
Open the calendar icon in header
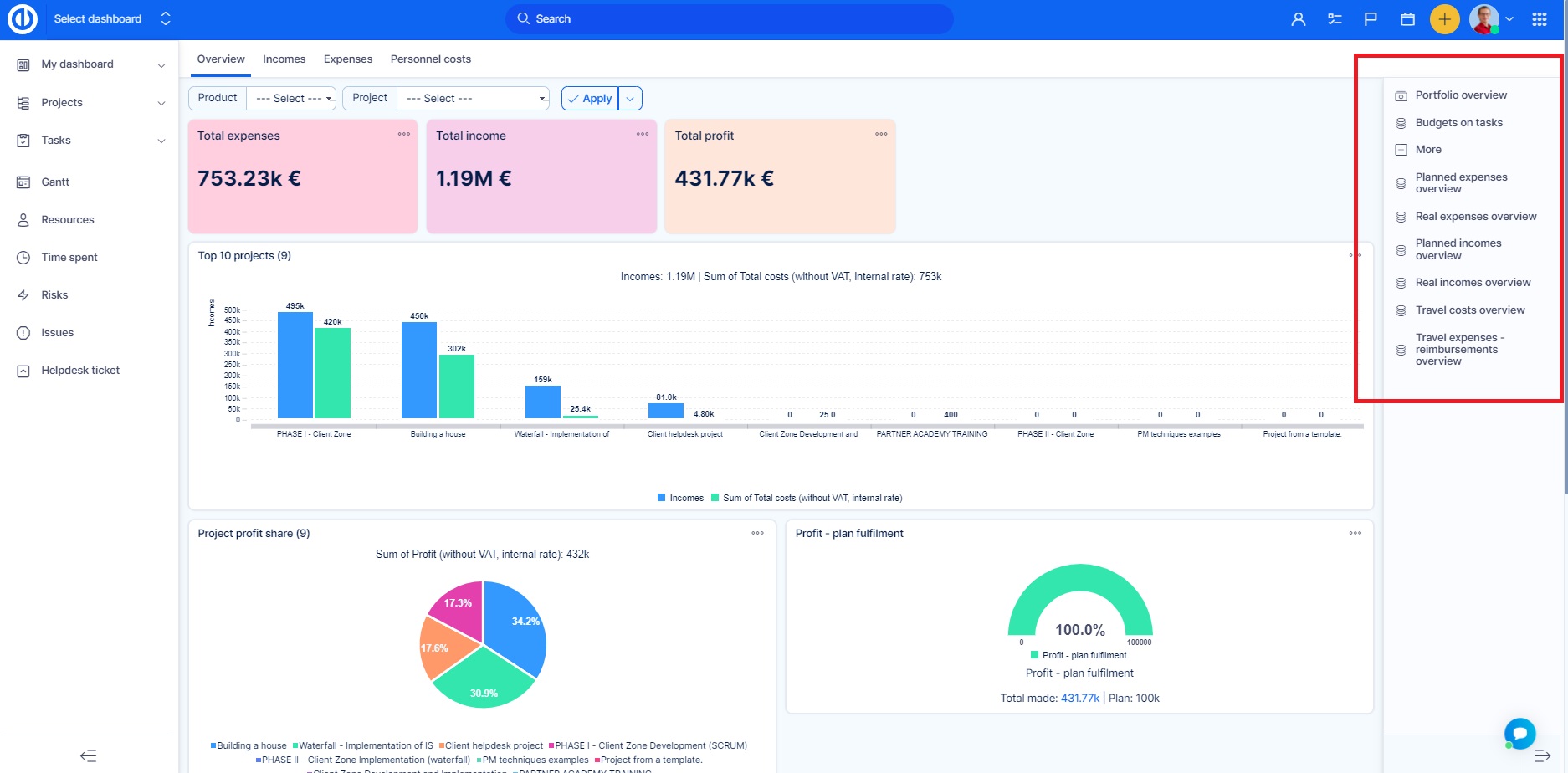coord(1407,19)
